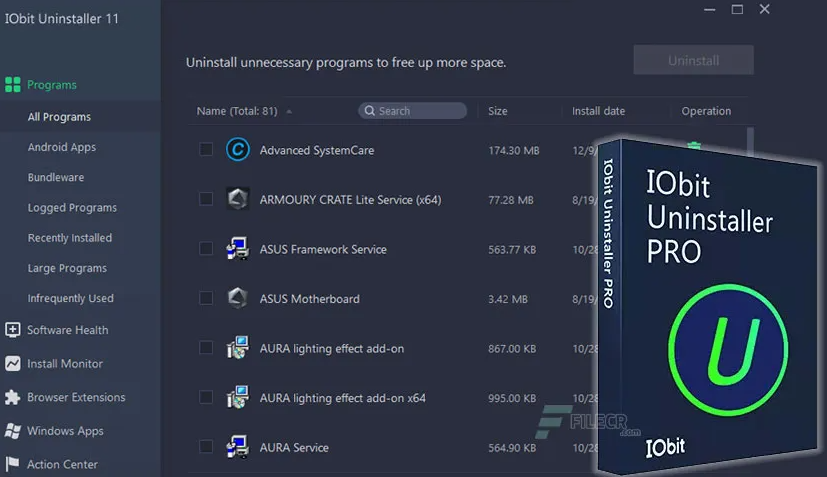This screenshot has height=477, width=827.
Task: Click the Uninstall button
Action: pos(694,60)
